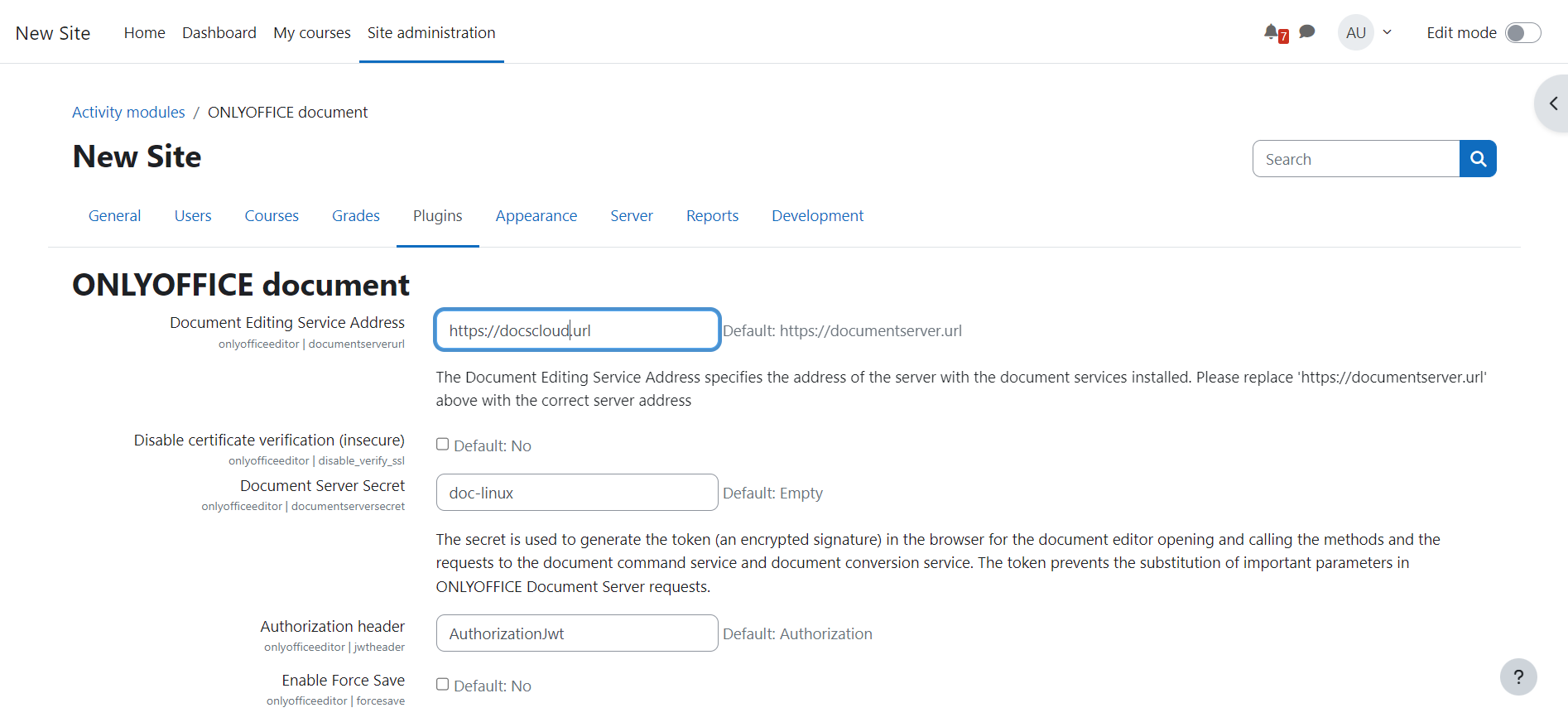
Task: Toggle the Edit mode switch
Action: (x=1522, y=33)
